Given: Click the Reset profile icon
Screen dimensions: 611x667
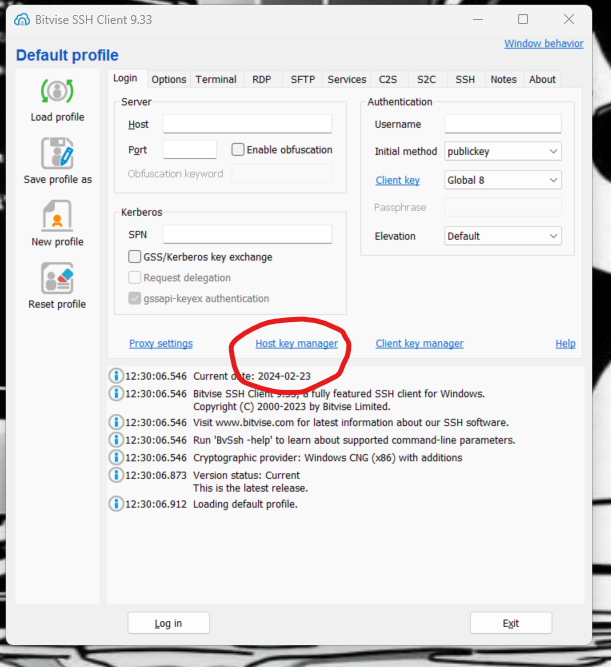Looking at the screenshot, I should point(57,278).
